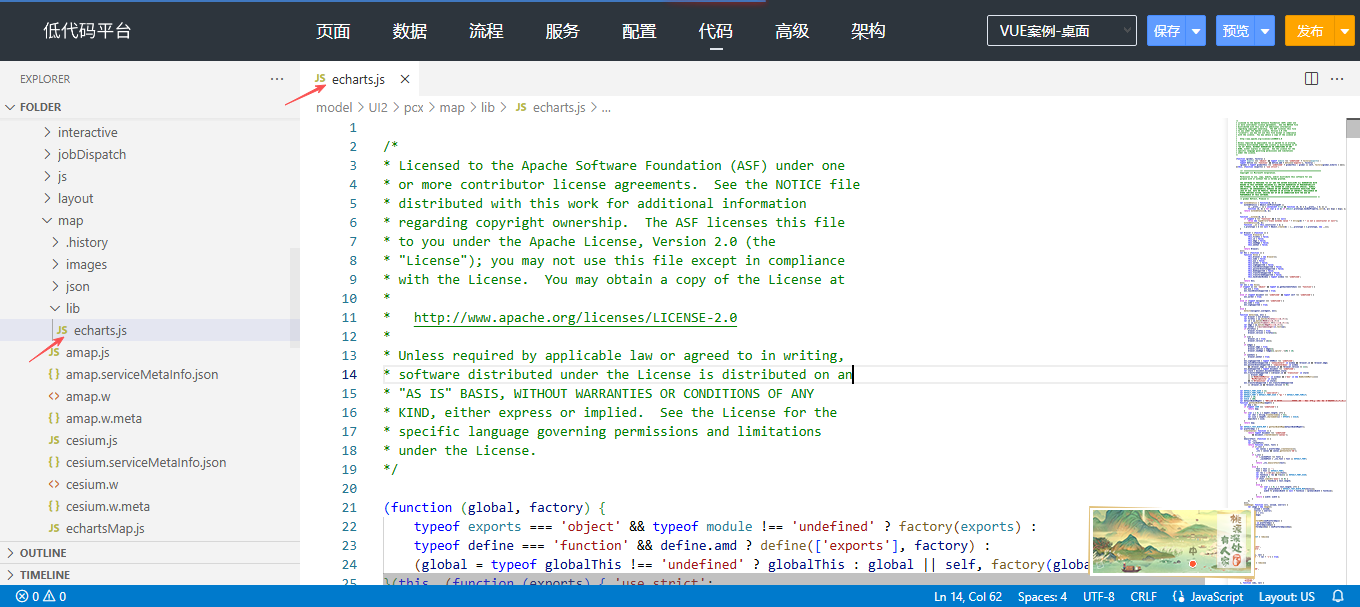Open the Apache license URL link
The width and height of the screenshot is (1360, 607).
click(x=575, y=318)
